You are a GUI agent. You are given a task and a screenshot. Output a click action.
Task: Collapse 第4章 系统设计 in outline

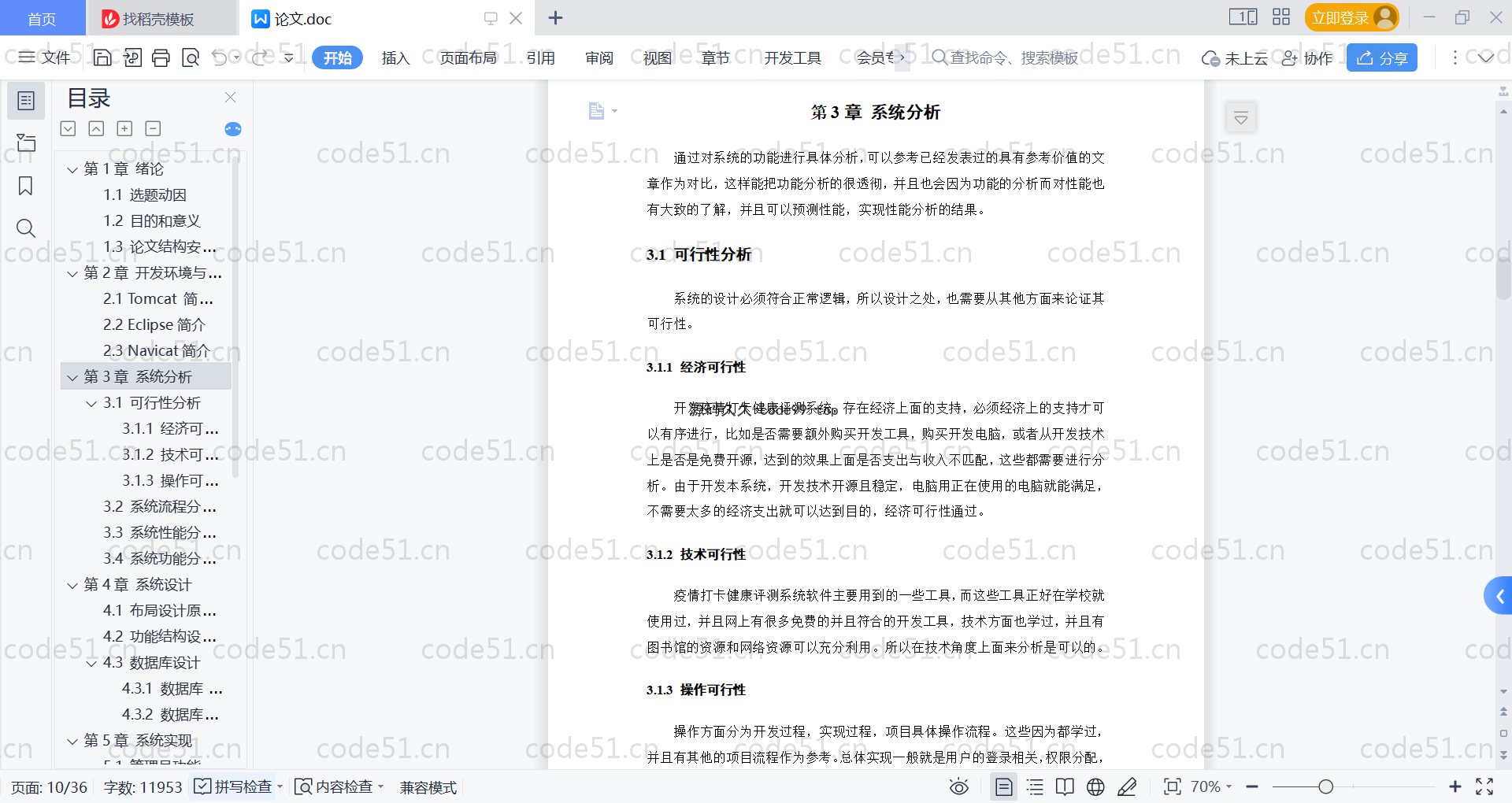click(x=72, y=585)
